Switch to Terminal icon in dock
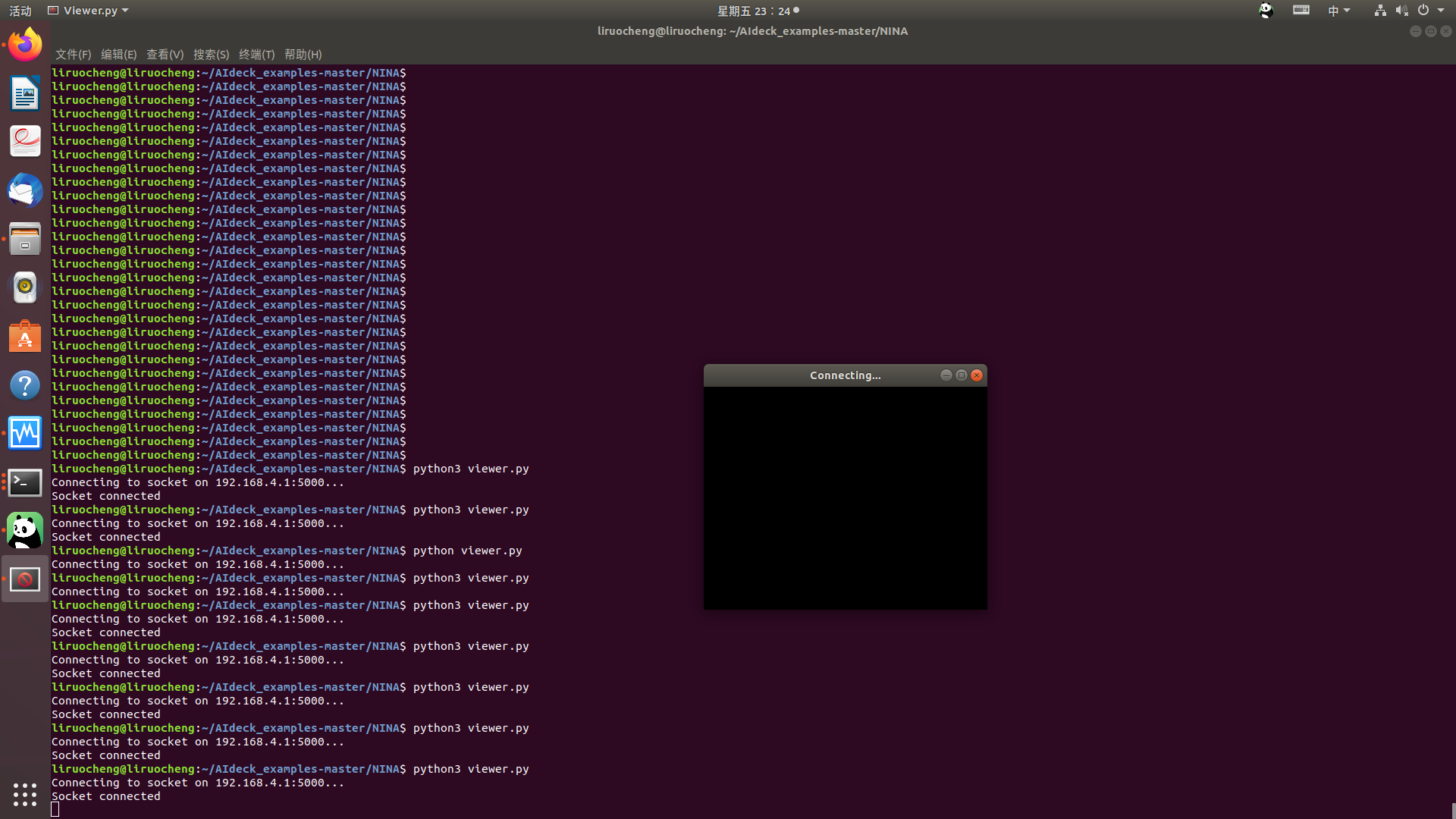This screenshot has width=1456, height=819. pos(25,482)
